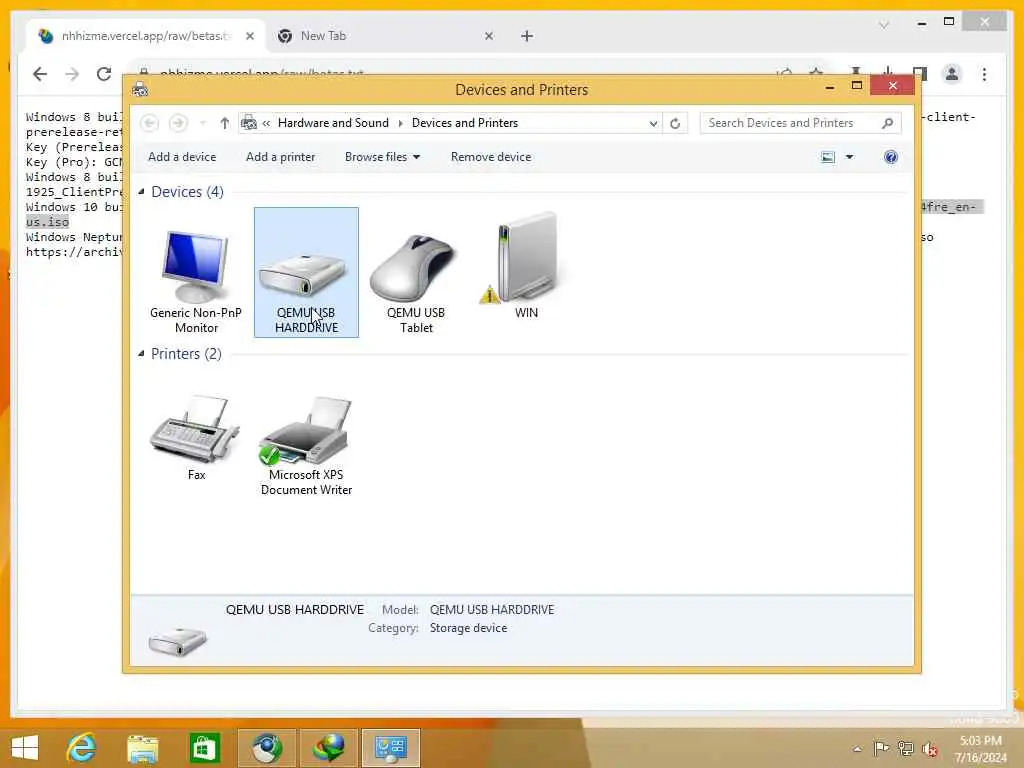1024x768 pixels.
Task: Open the browser tab search chevron
Action: click(884, 25)
